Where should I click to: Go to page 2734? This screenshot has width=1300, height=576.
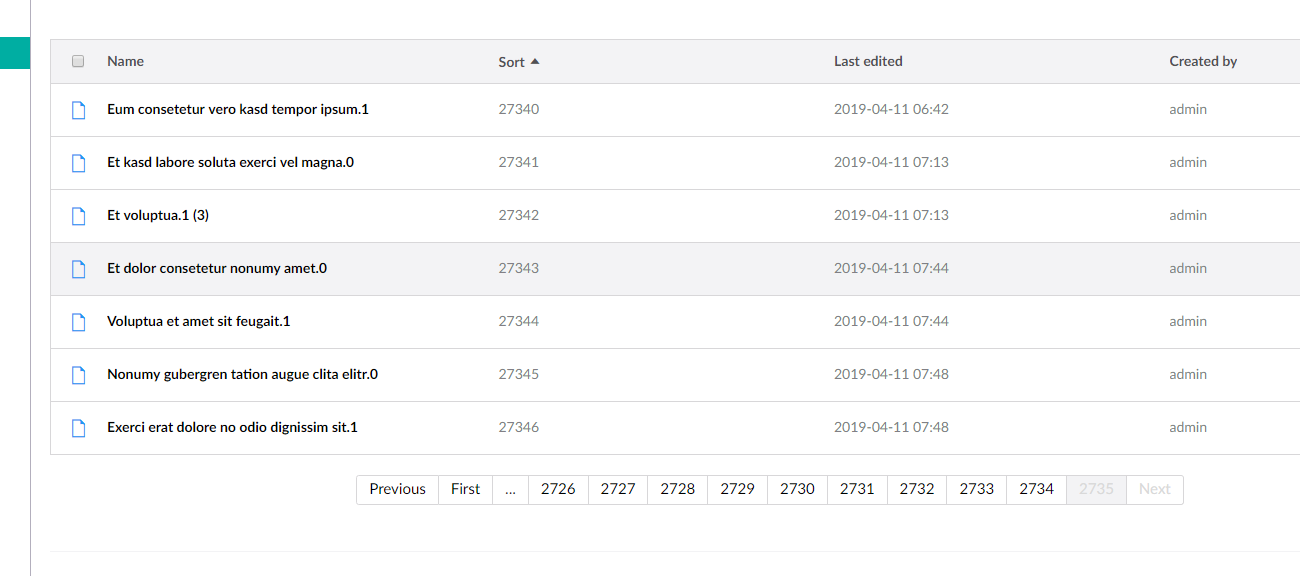(1036, 489)
